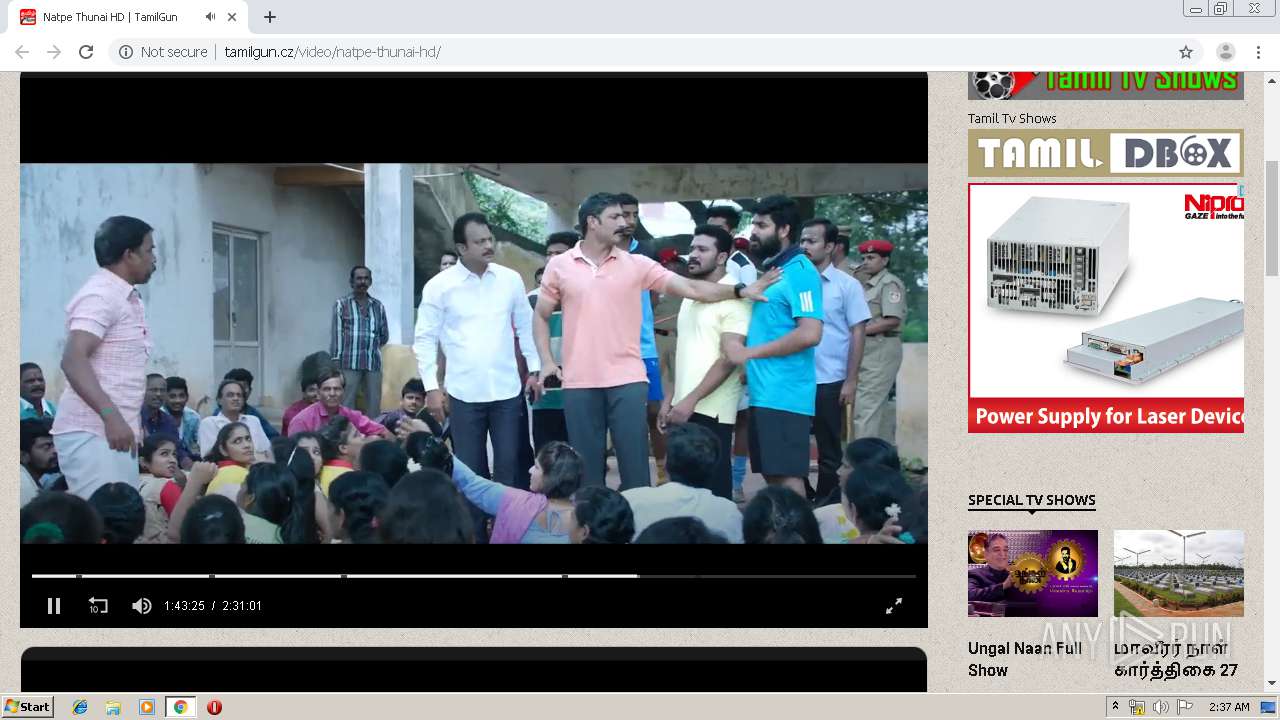Reload the current page
Image resolution: width=1280 pixels, height=720 pixels.
click(86, 52)
